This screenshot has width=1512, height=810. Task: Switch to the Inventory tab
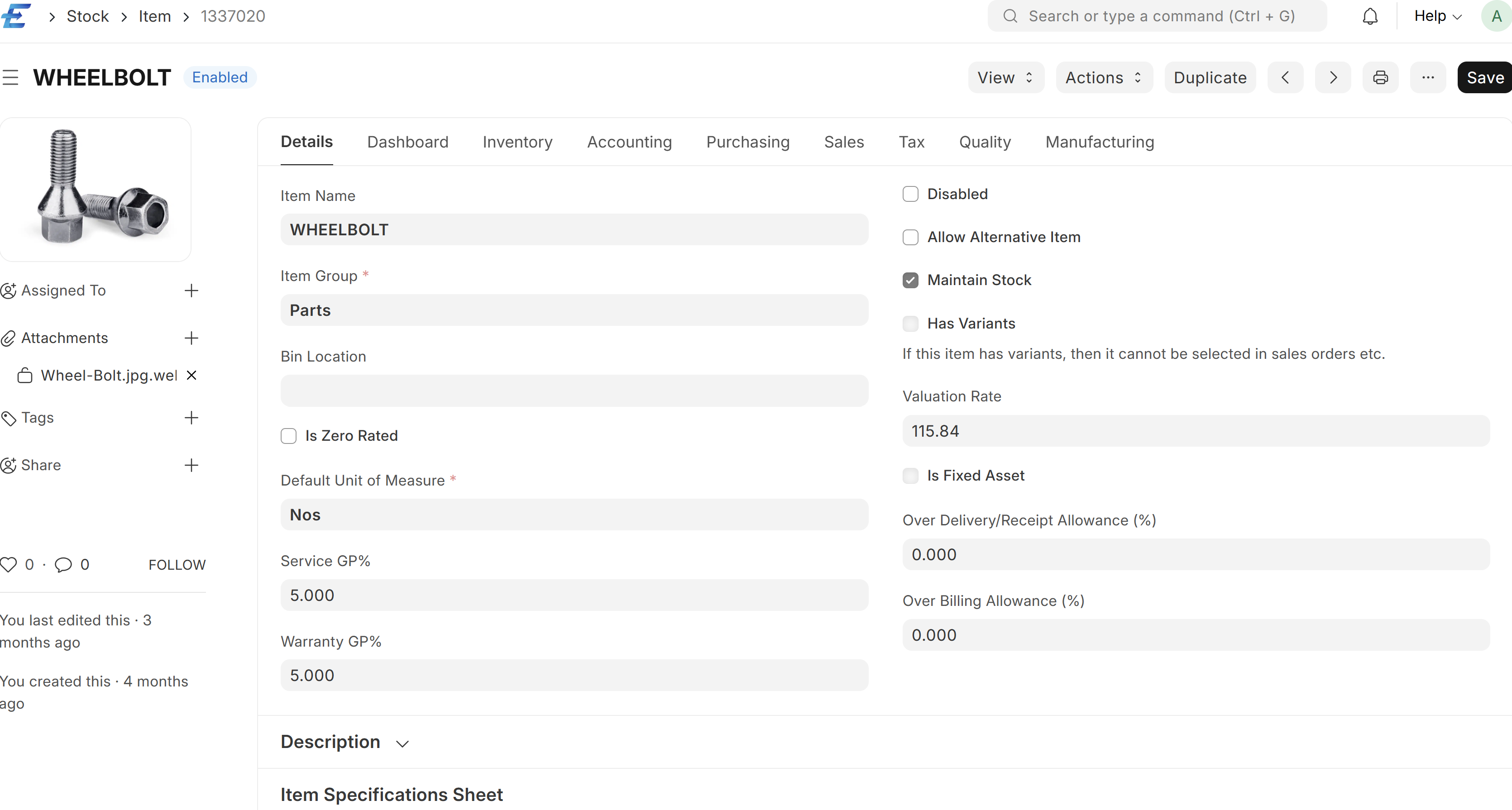[517, 142]
